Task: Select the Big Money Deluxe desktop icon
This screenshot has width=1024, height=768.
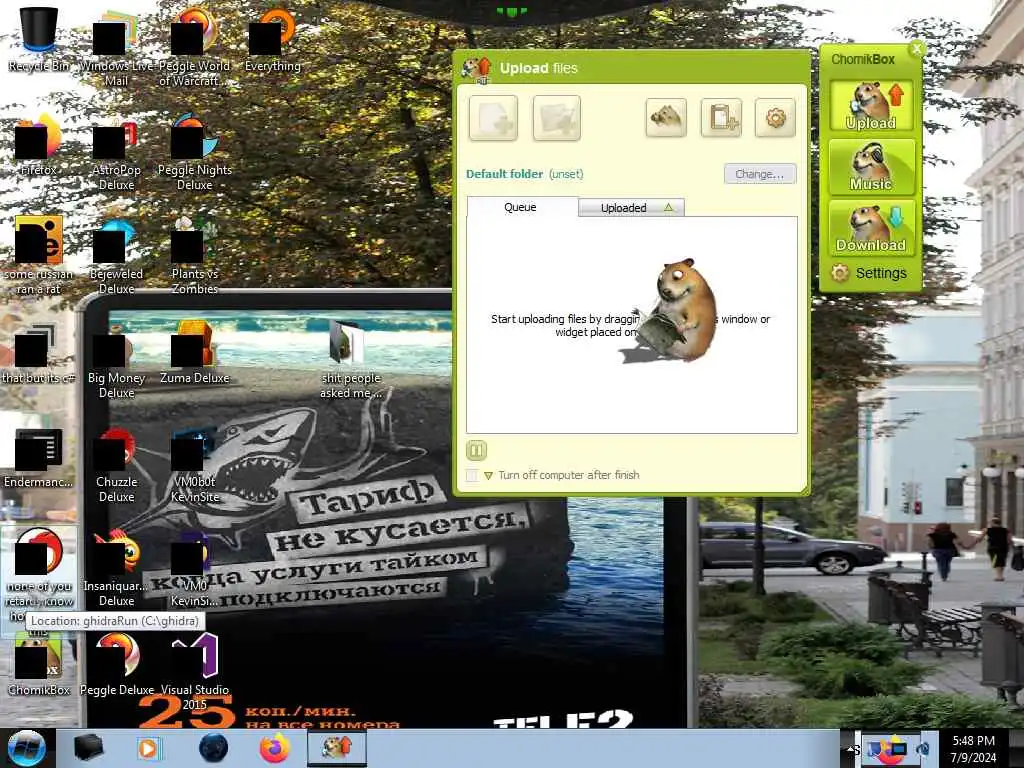Action: 116,360
